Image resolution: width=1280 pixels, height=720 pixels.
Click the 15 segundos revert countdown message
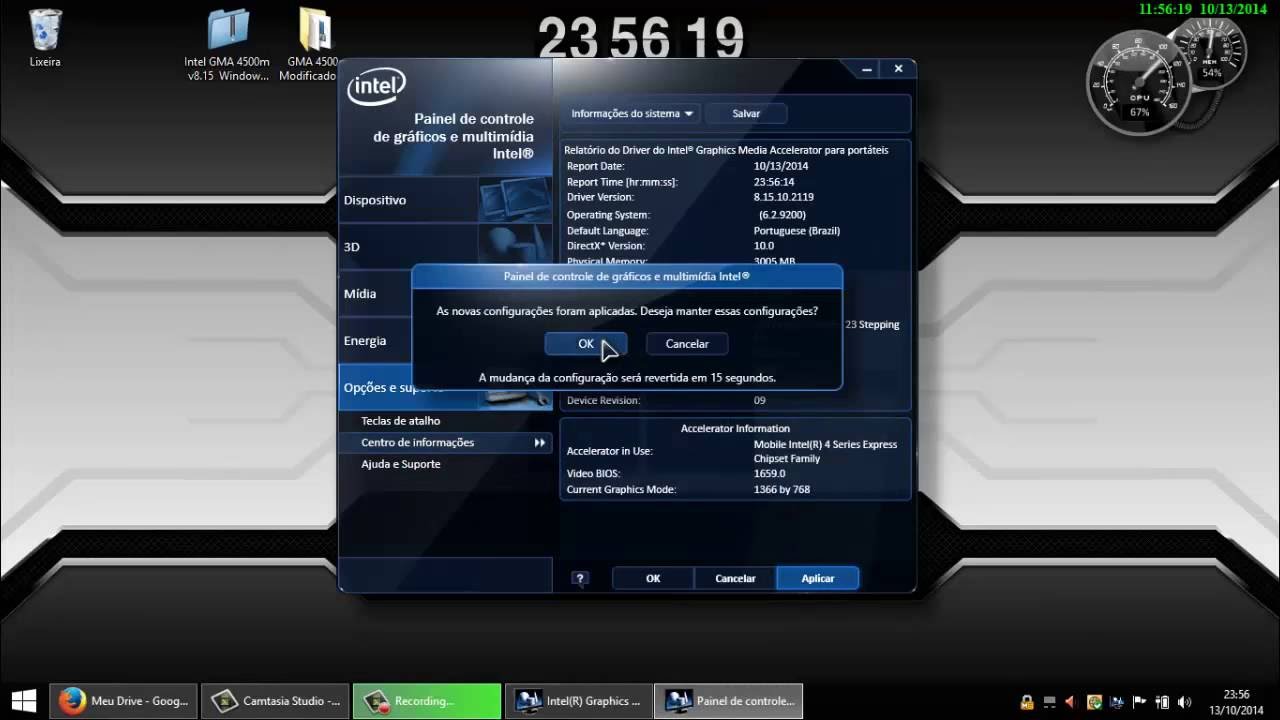pos(627,378)
